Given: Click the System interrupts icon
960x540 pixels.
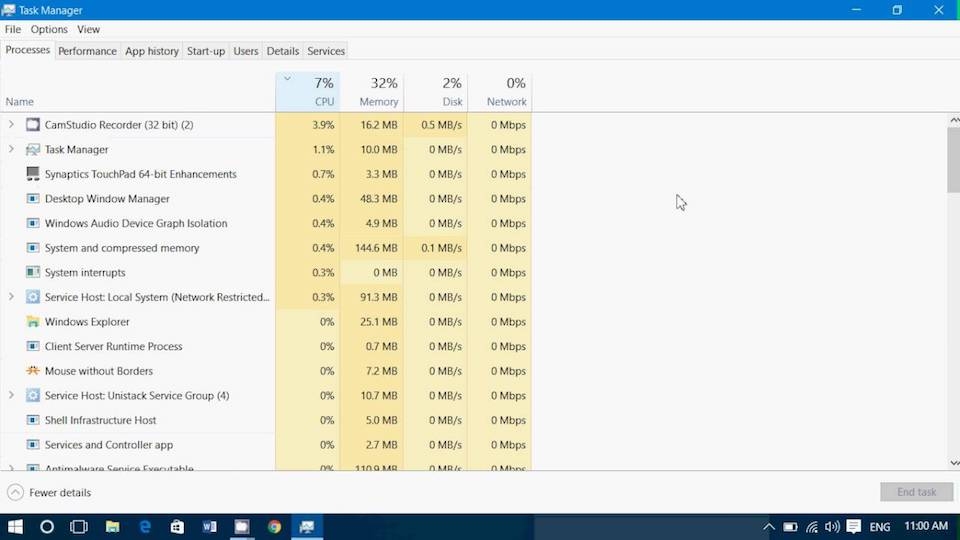Looking at the screenshot, I should click(x=33, y=272).
